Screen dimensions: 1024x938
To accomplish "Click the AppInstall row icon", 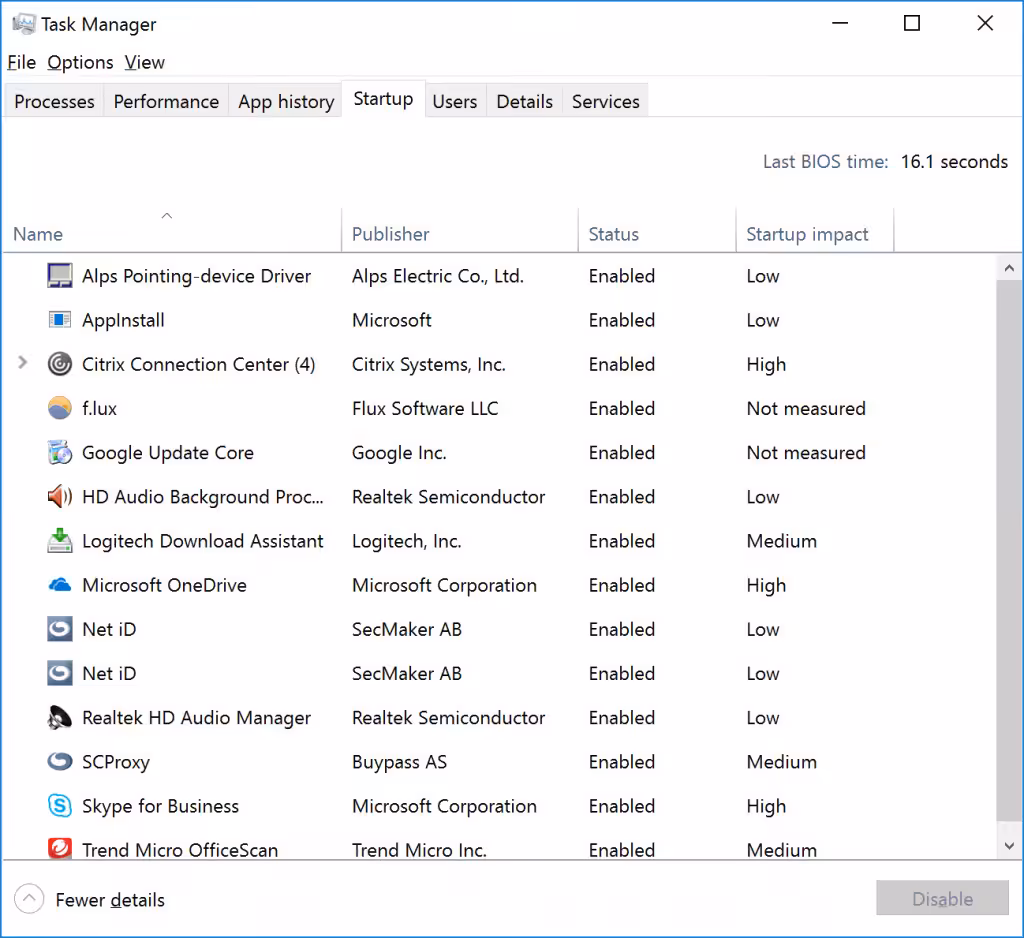I will point(59,320).
